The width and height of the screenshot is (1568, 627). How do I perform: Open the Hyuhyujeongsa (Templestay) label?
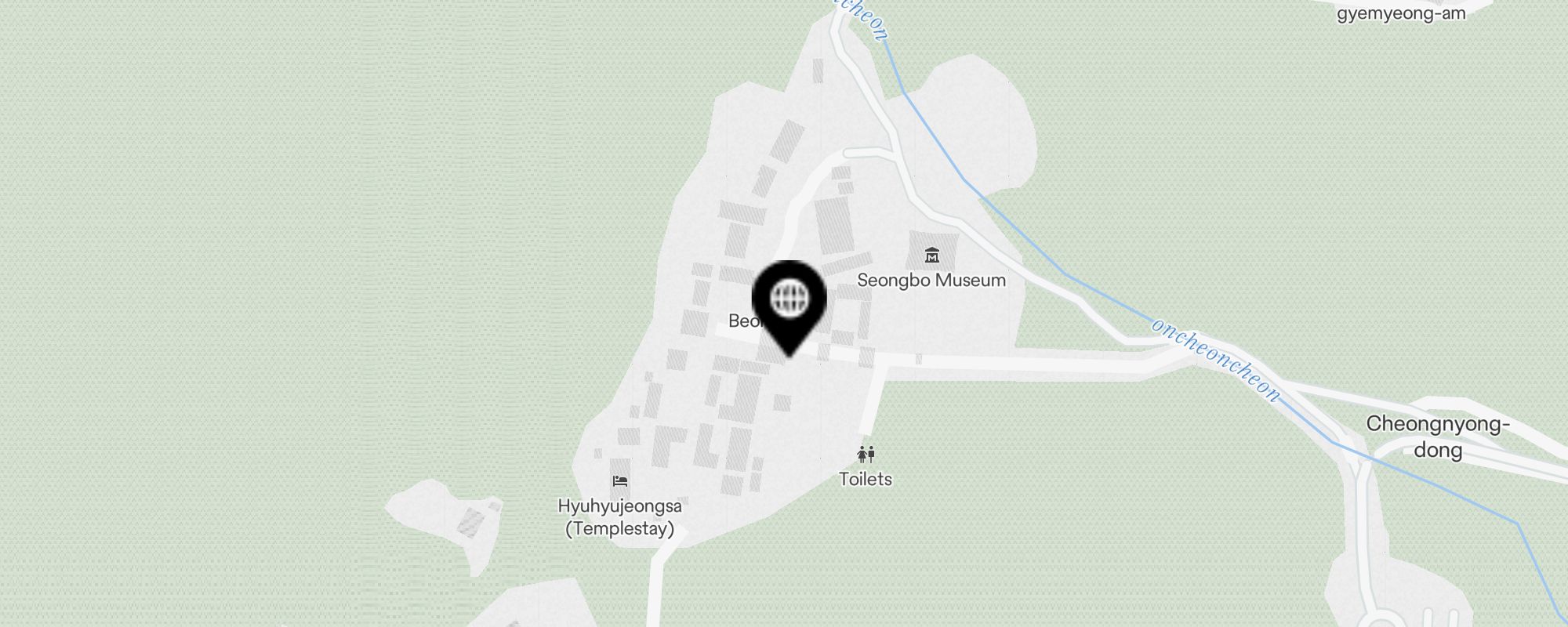(x=620, y=517)
